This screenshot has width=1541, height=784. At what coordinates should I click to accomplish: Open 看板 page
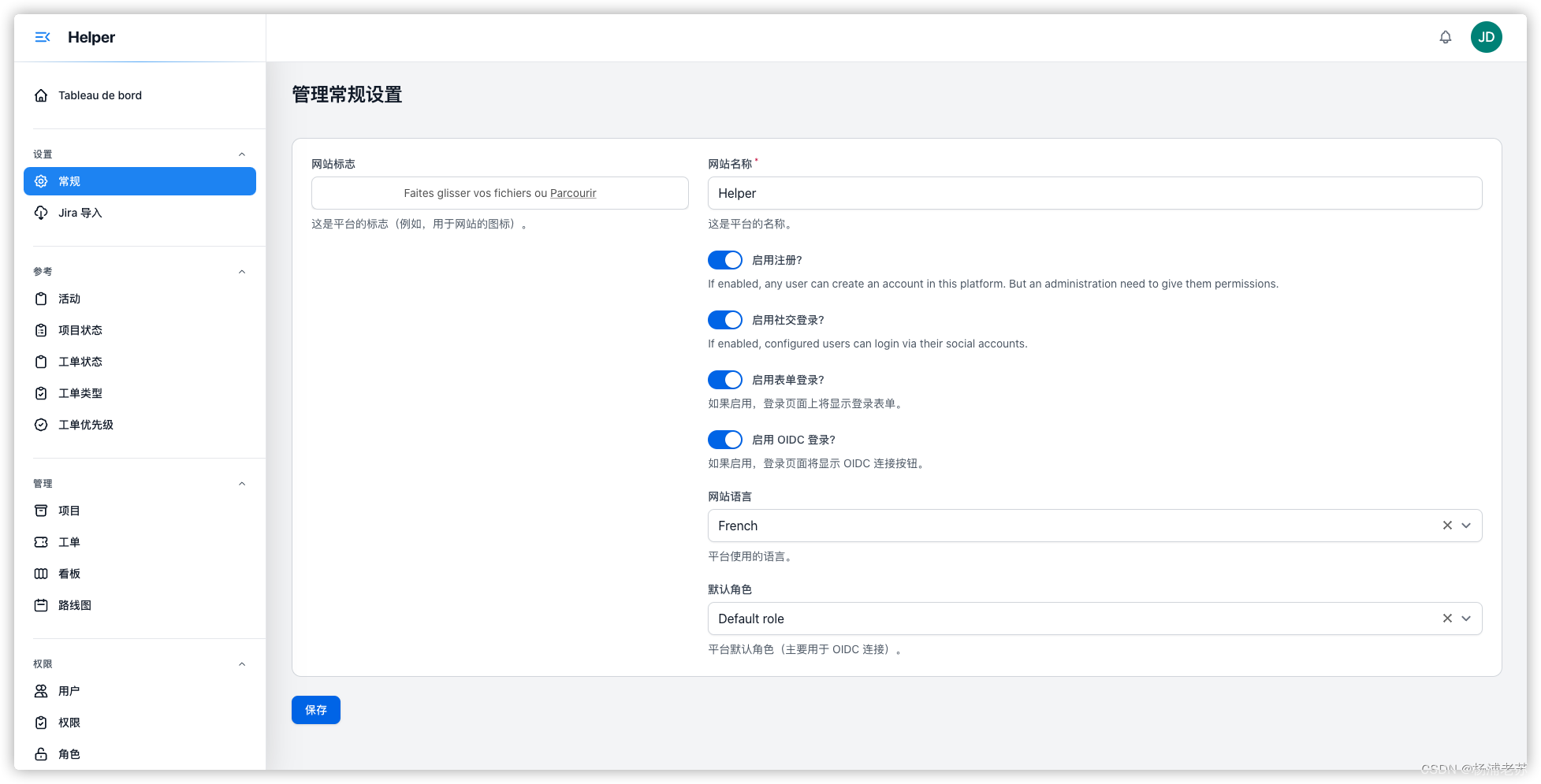point(140,574)
